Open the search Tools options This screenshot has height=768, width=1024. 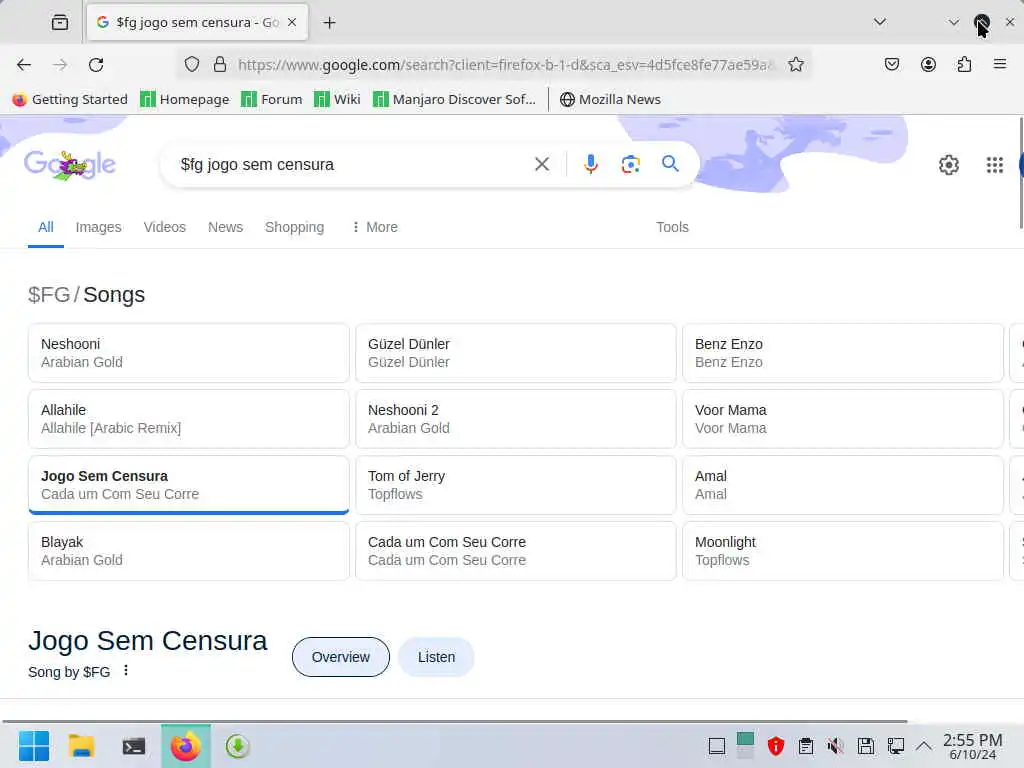(672, 227)
